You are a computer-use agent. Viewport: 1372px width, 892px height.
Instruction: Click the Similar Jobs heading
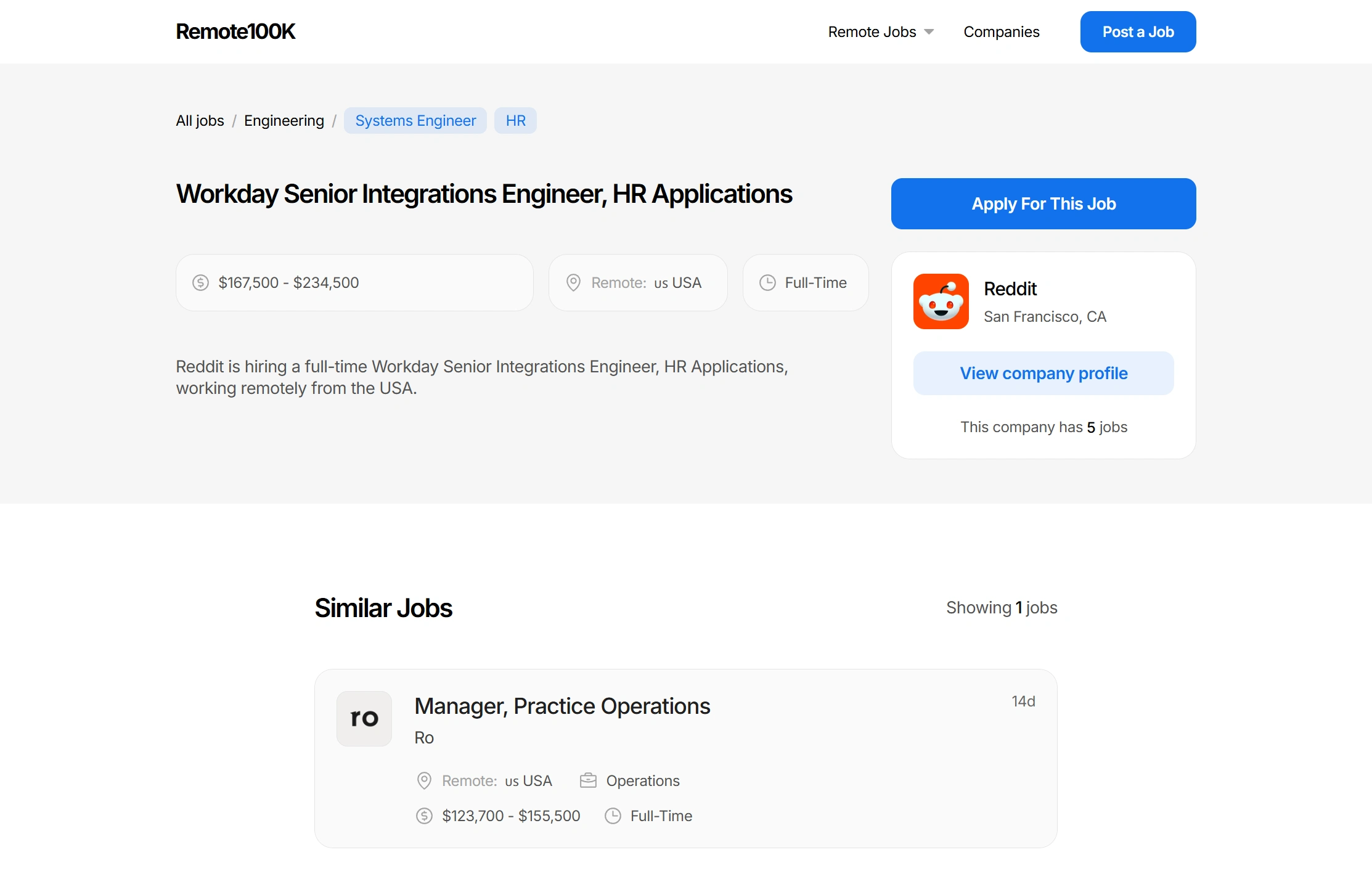pos(383,608)
